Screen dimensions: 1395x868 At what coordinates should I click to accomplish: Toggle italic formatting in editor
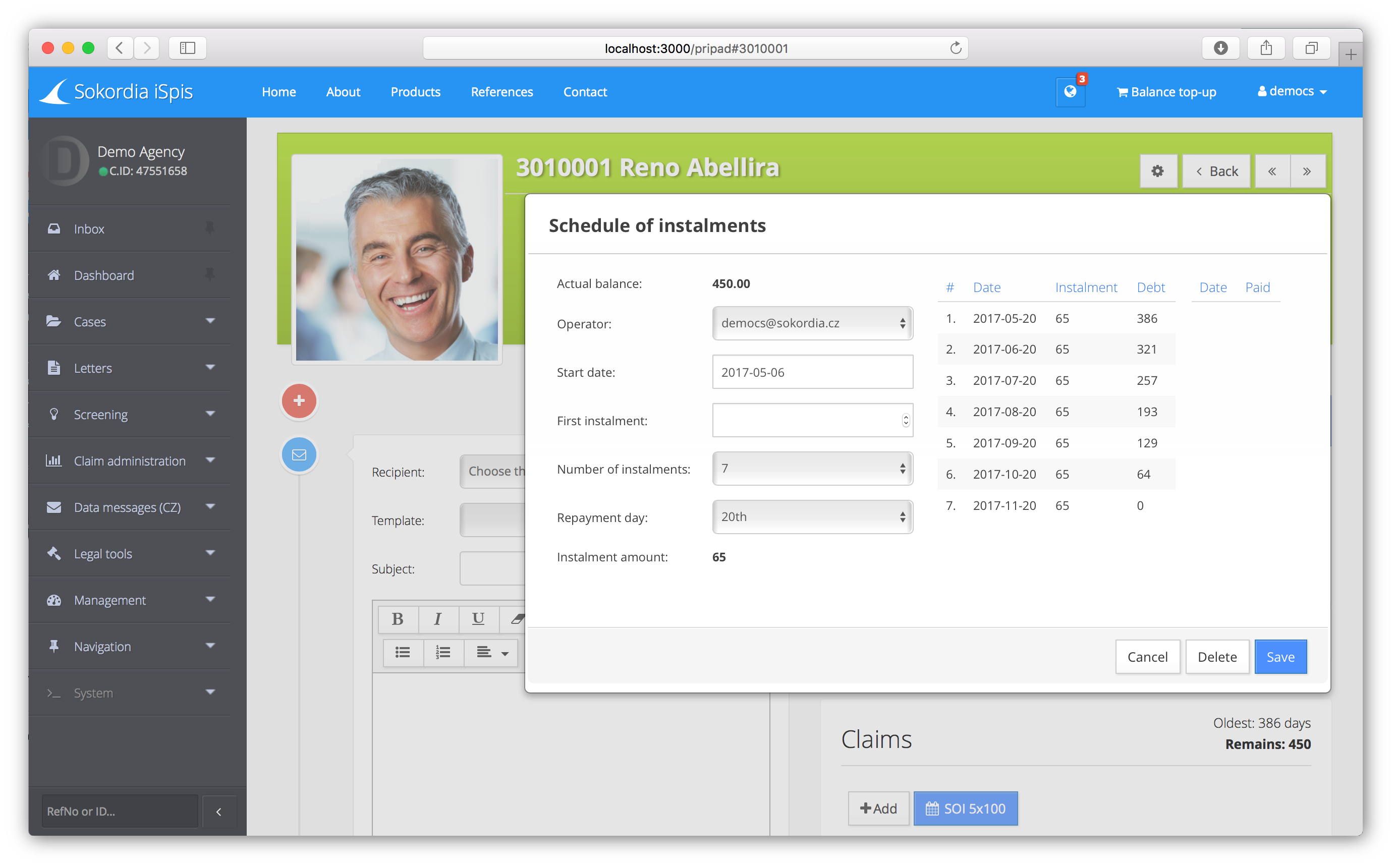[438, 618]
